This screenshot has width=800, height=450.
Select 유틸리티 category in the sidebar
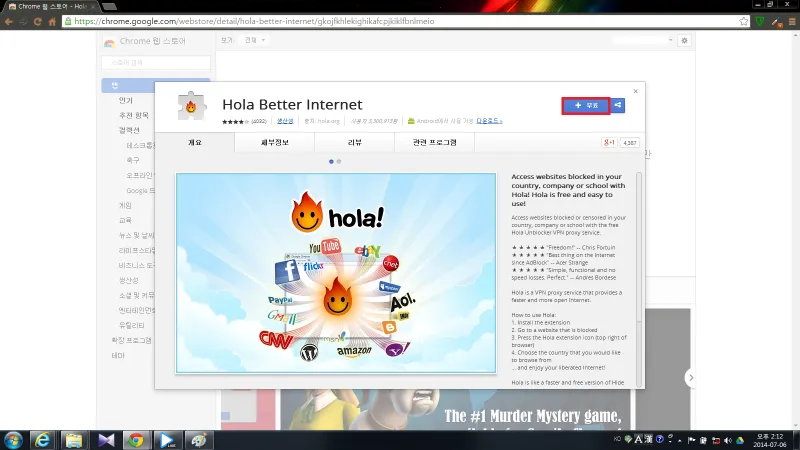click(132, 325)
